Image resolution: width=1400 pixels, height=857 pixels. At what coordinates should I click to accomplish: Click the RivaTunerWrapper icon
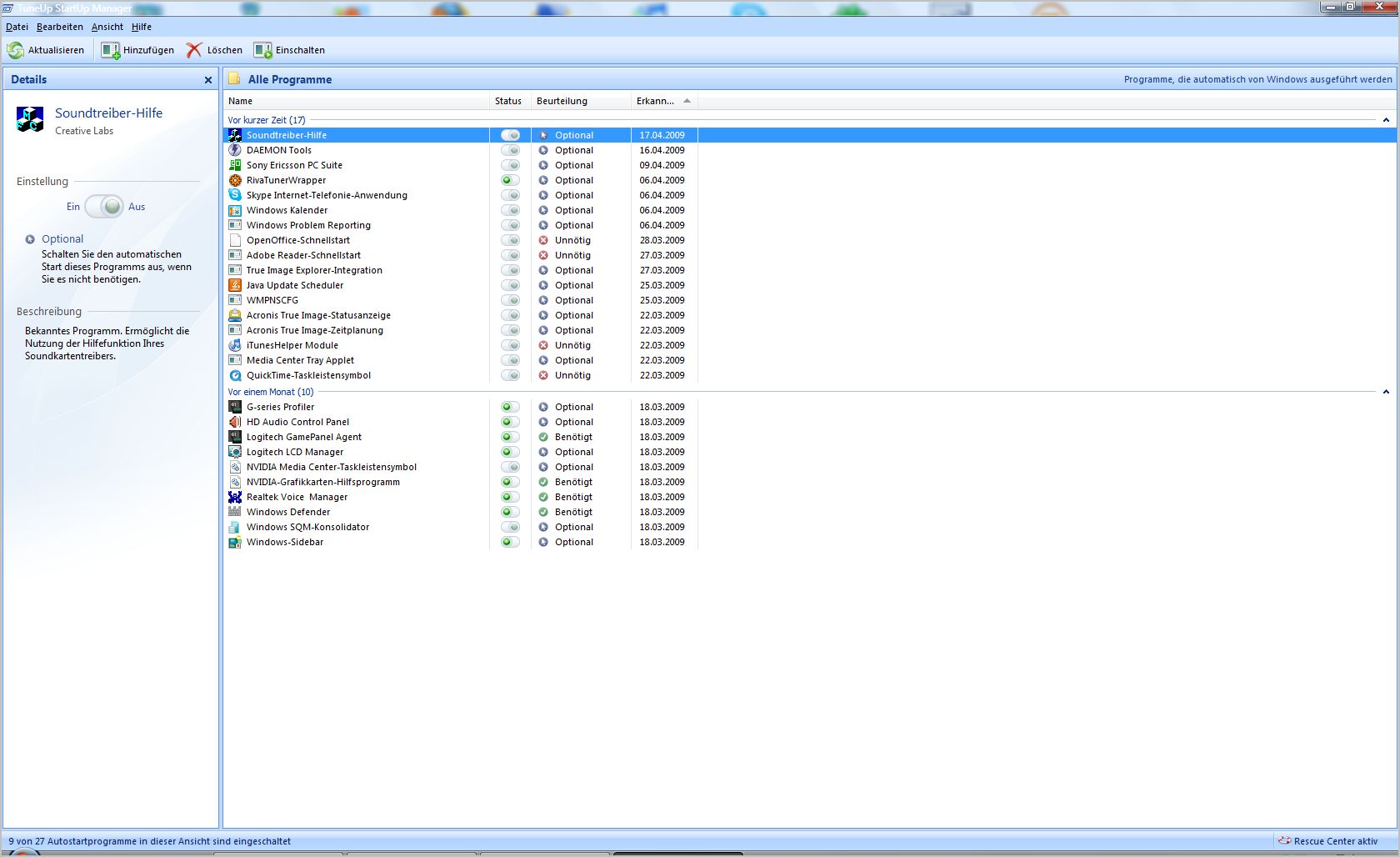tap(235, 180)
